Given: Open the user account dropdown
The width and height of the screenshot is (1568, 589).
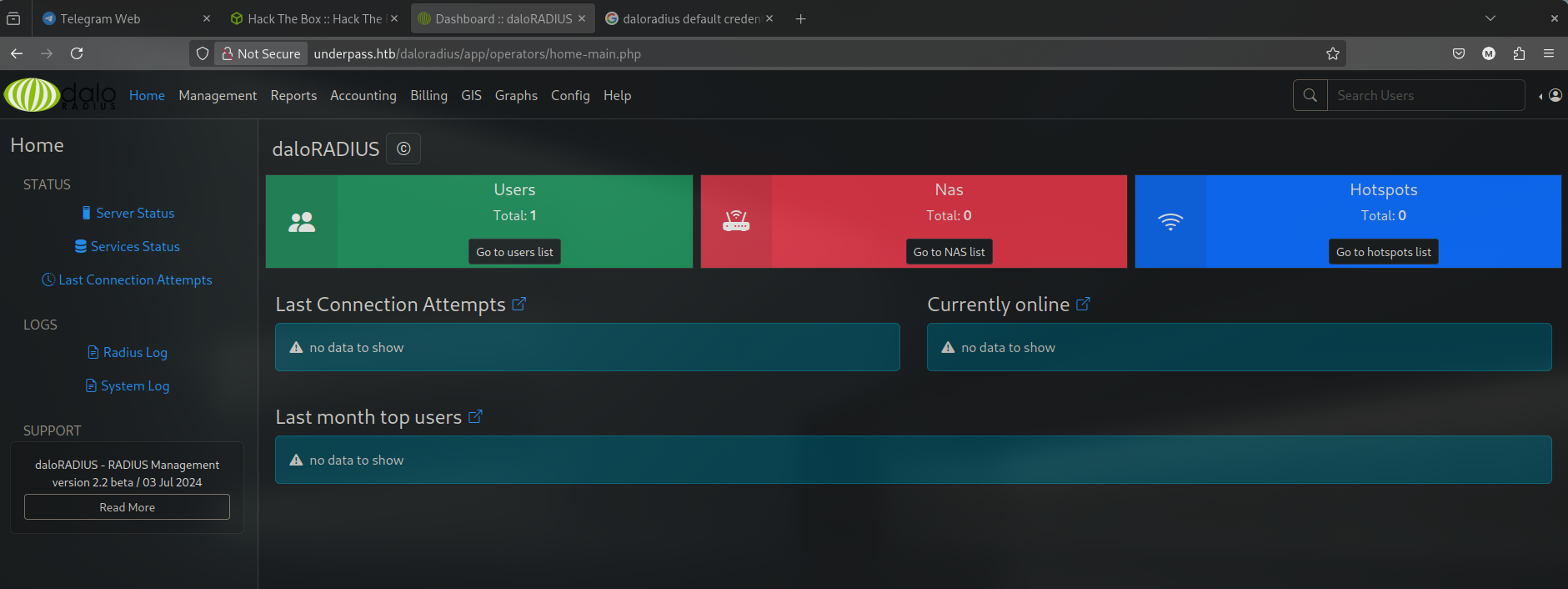Looking at the screenshot, I should (1550, 96).
